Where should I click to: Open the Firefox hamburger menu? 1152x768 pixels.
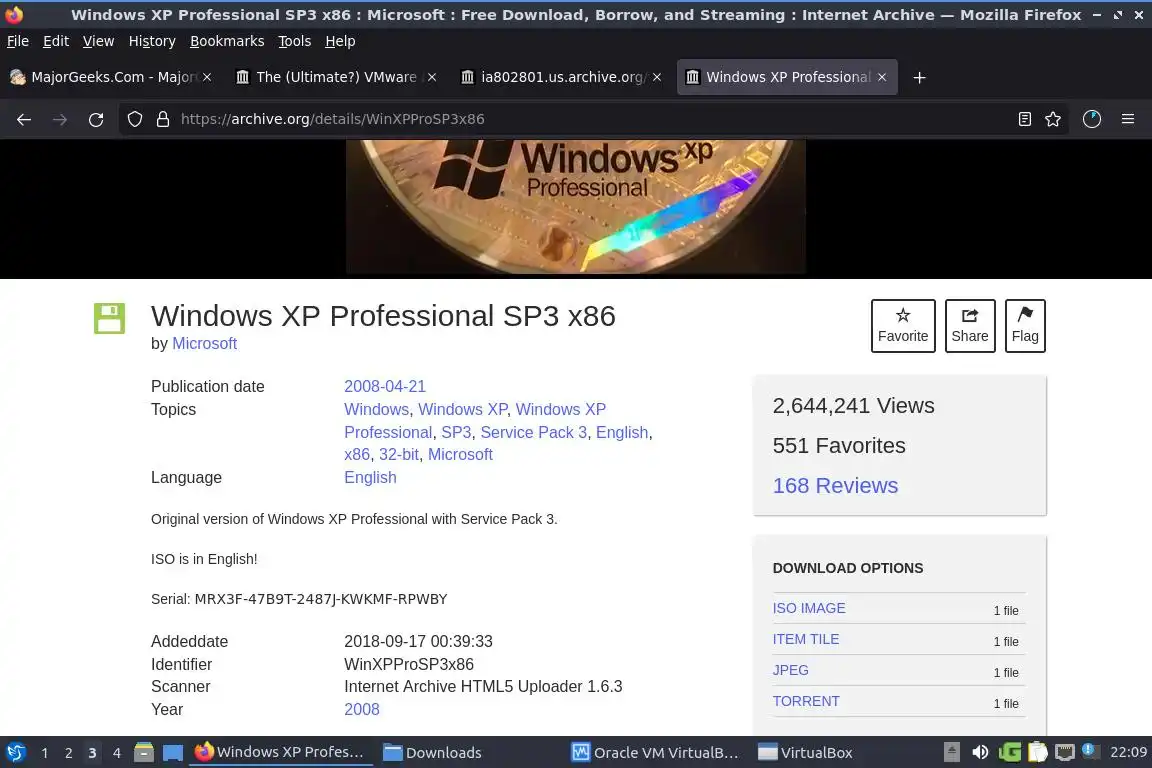tap(1128, 119)
